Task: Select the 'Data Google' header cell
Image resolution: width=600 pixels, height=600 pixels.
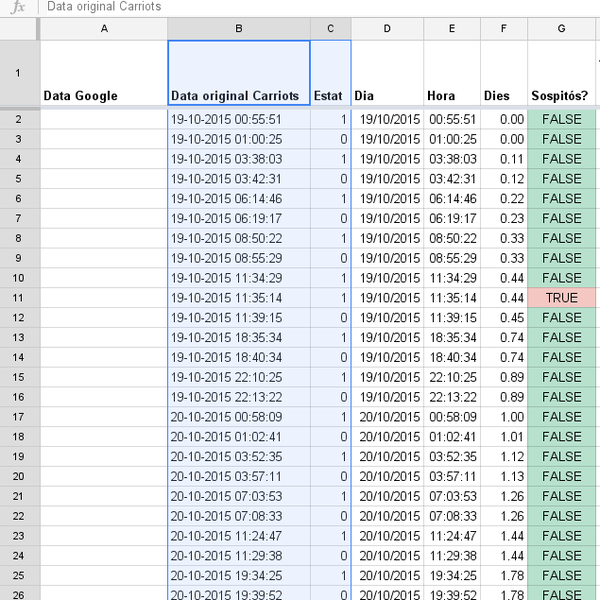Action: [x=104, y=74]
